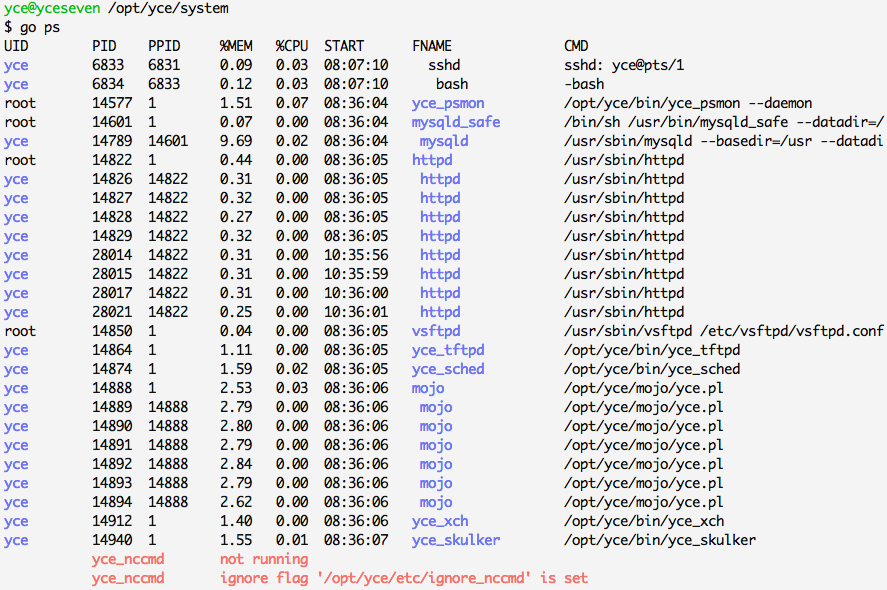This screenshot has height=590, width=887.
Task: Click the '-bash' command entry
Action: coord(584,84)
